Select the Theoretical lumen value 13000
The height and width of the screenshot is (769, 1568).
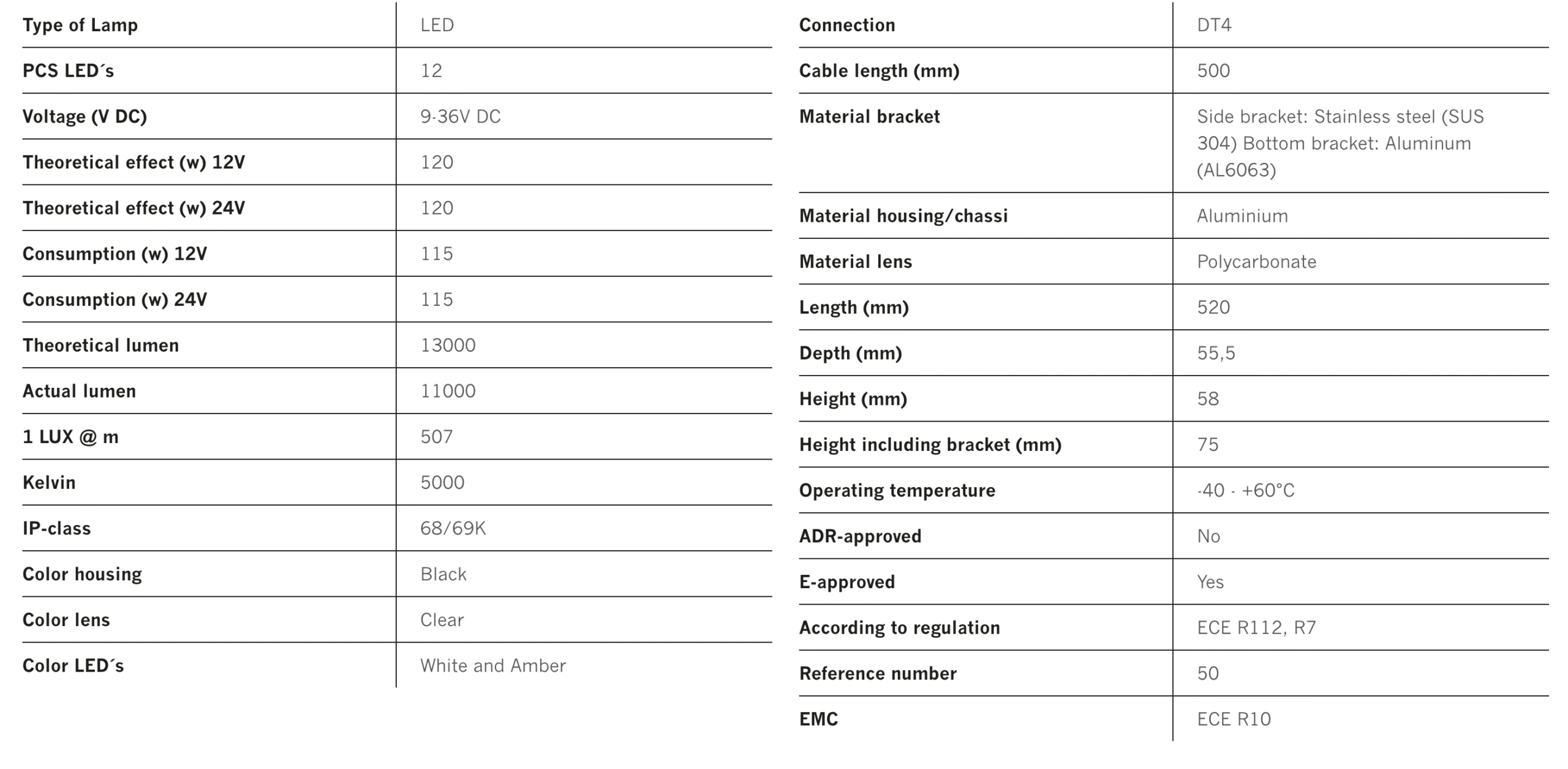click(x=448, y=346)
